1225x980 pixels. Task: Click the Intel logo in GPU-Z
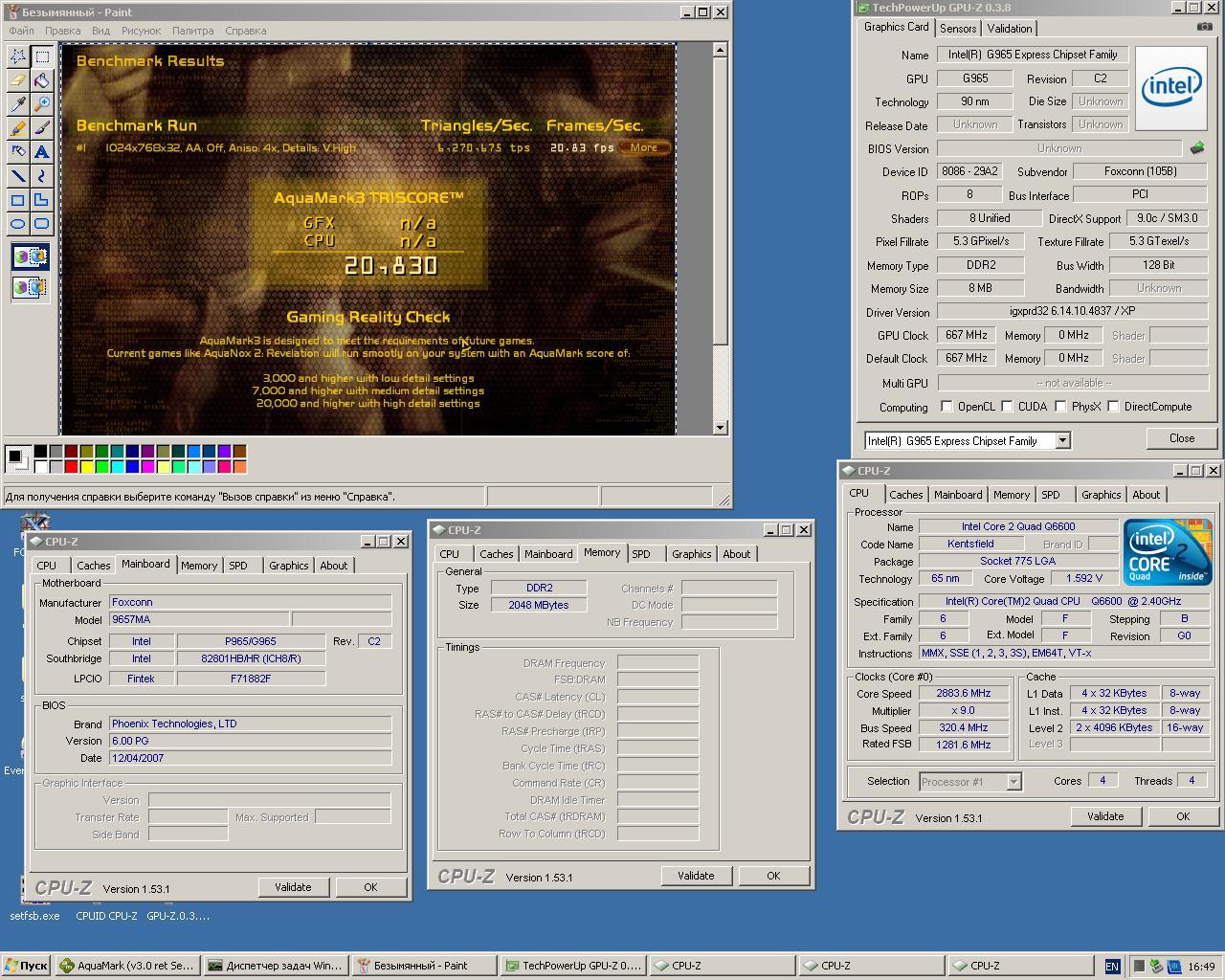tap(1169, 87)
